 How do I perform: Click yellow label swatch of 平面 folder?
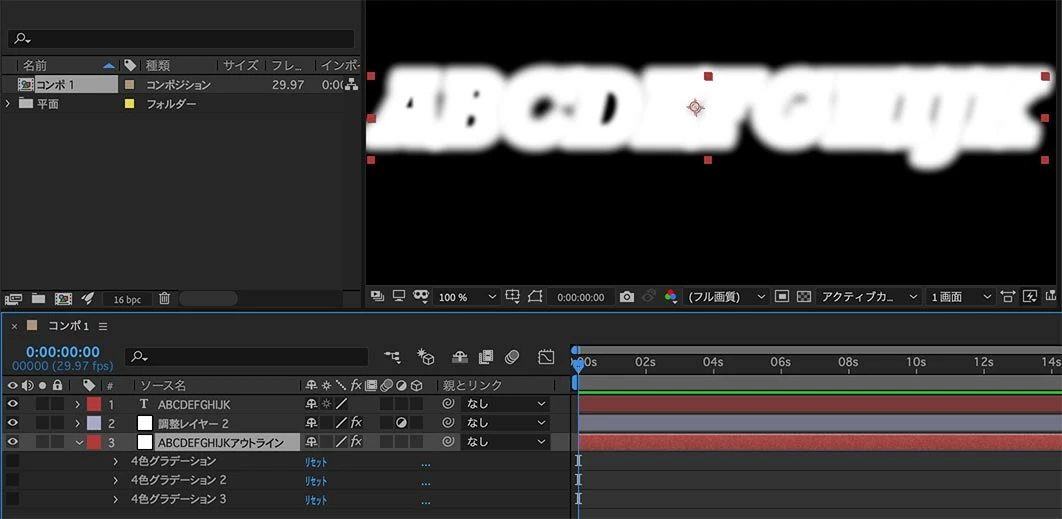tap(129, 104)
